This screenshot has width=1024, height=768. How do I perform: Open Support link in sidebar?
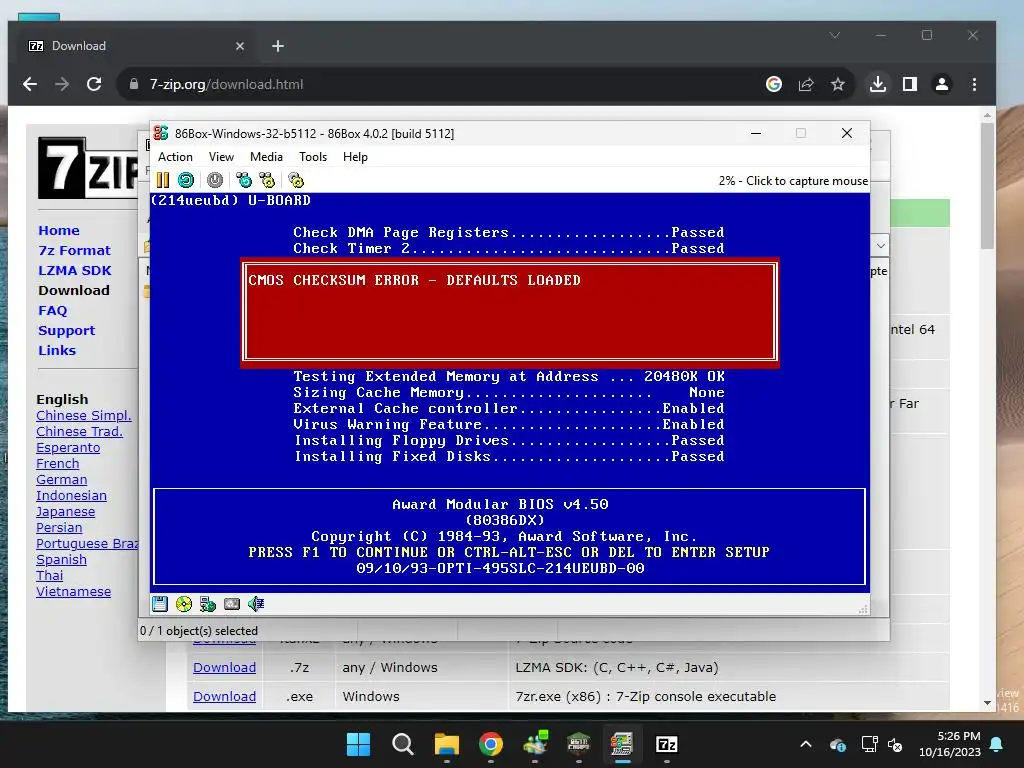(x=67, y=330)
